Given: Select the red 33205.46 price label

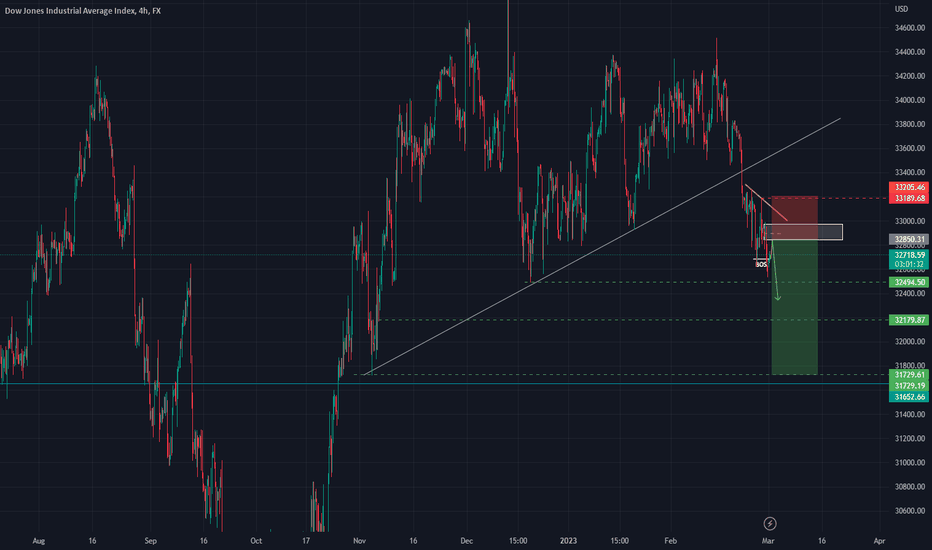Looking at the screenshot, I should coord(909,187).
